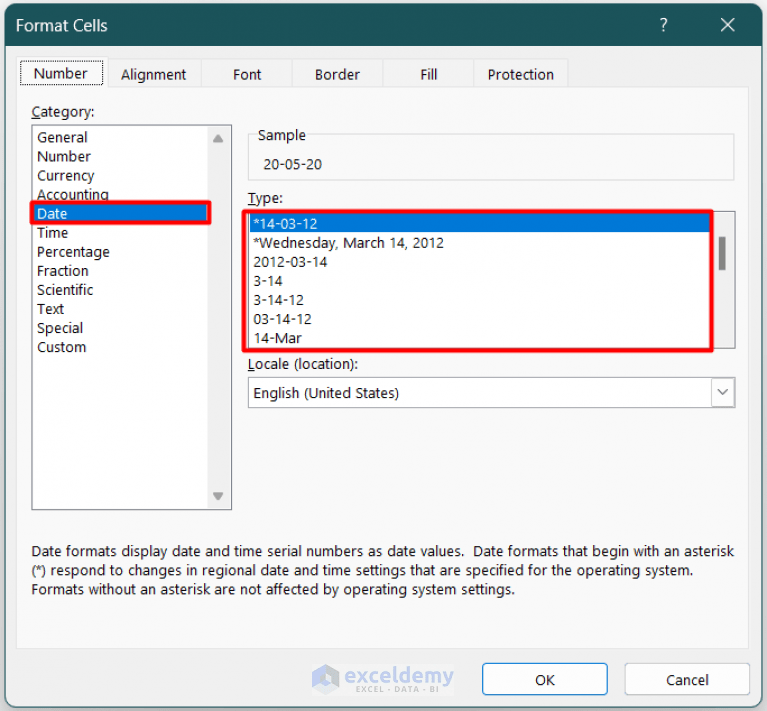Click the Type list scrollbar thumb

pyautogui.click(x=722, y=253)
